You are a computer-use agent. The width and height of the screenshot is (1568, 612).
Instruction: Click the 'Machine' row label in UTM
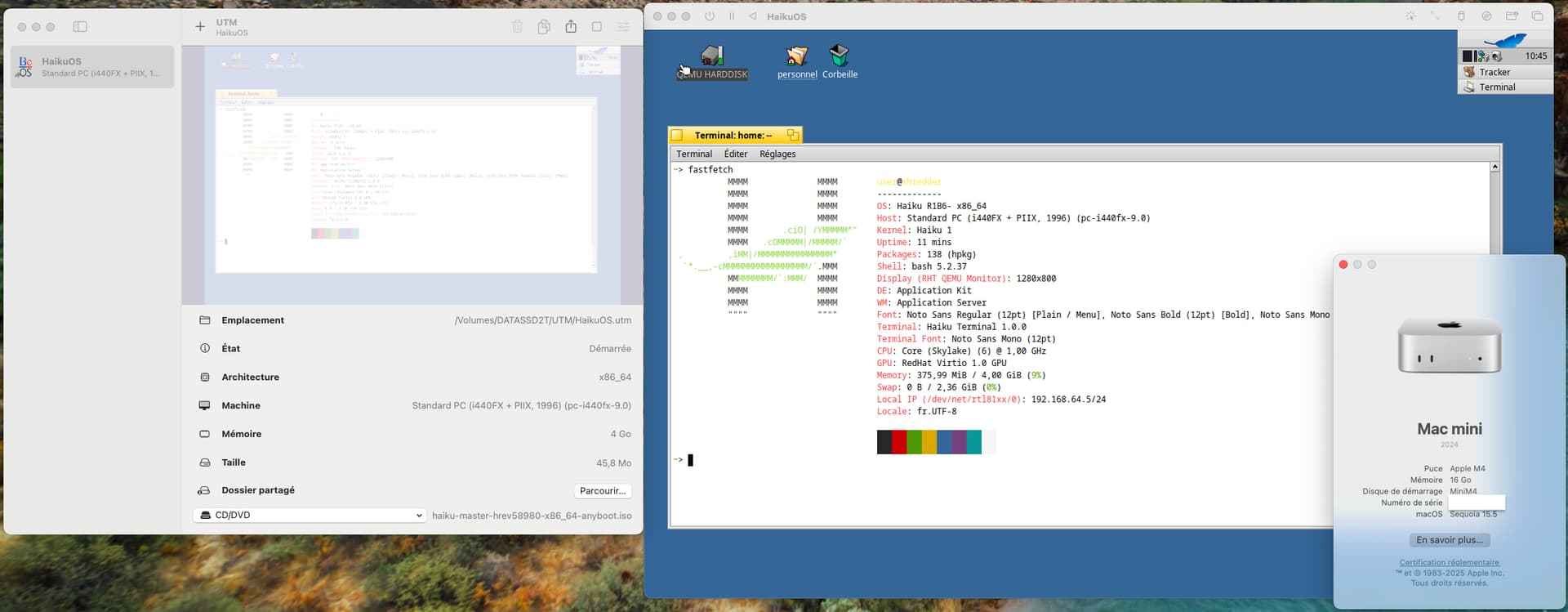click(x=241, y=406)
